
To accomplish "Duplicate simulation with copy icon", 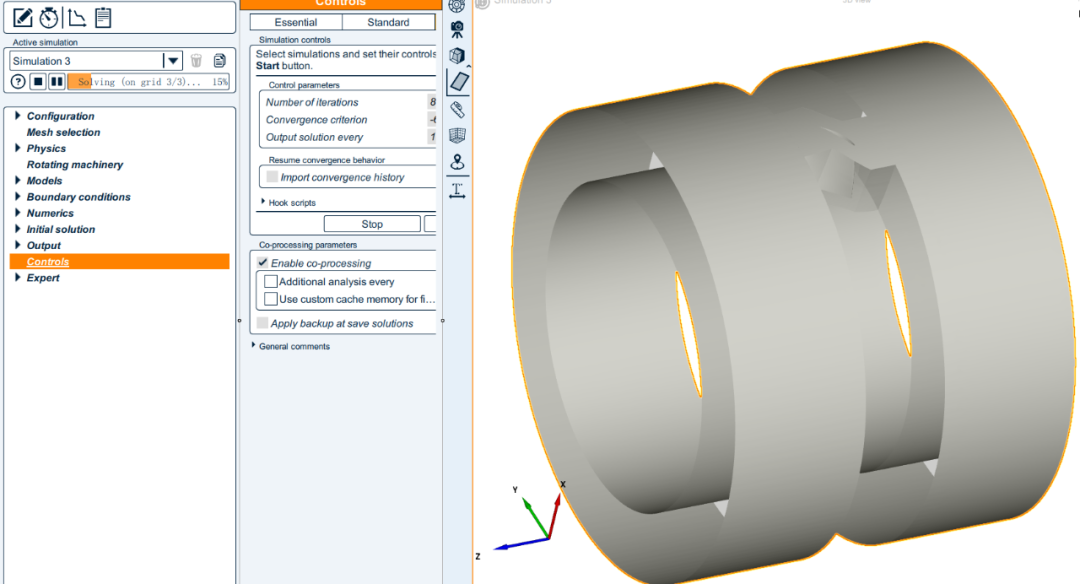I will point(220,61).
